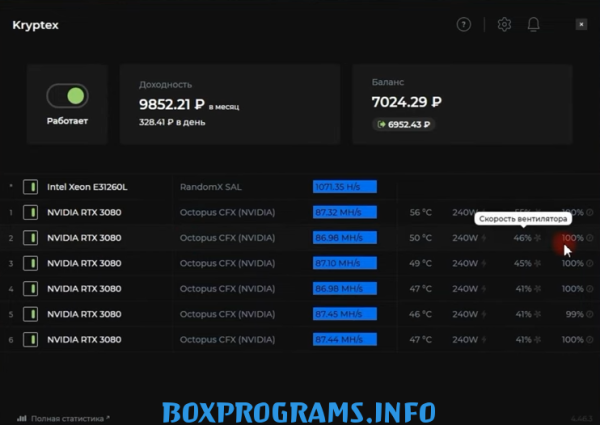Screen dimensions: 600x425
Task: Click the lightning power icon in GPU row 3
Action: [484, 263]
